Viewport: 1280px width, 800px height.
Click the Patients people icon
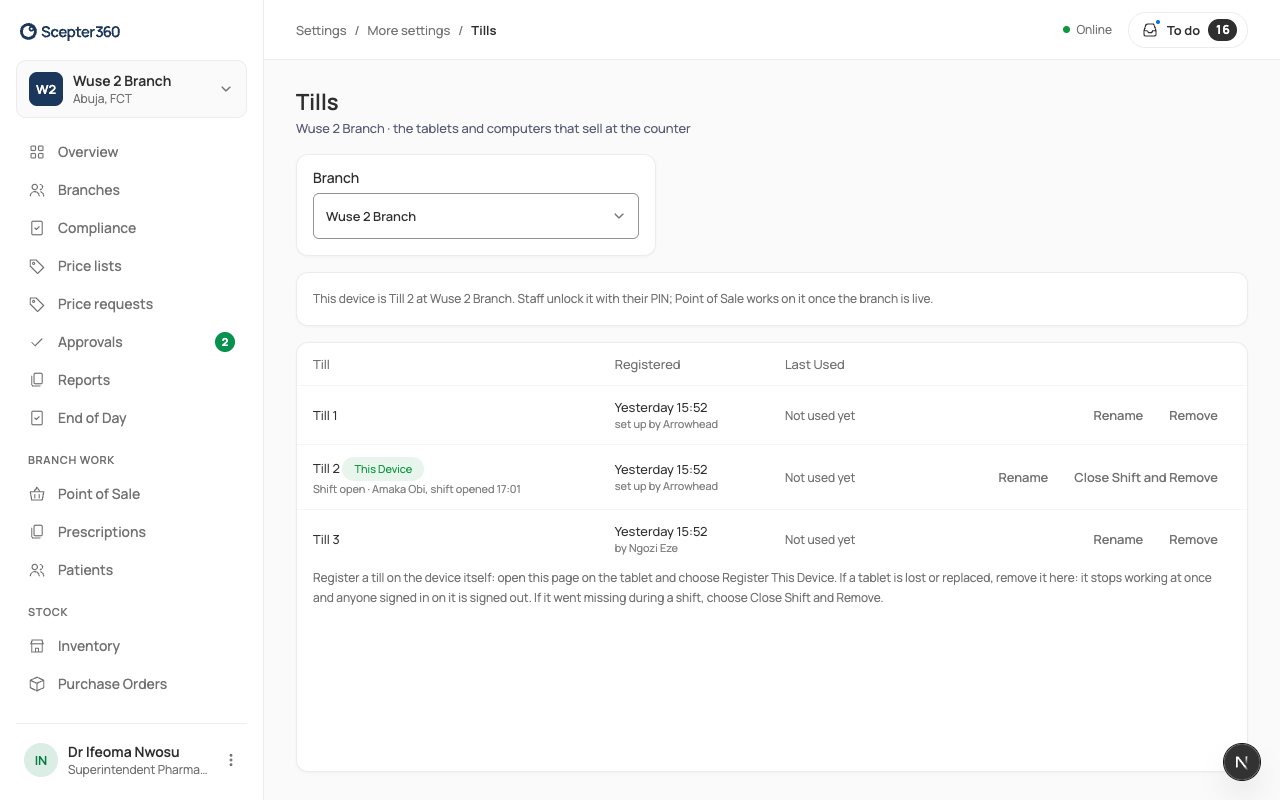(x=37, y=570)
